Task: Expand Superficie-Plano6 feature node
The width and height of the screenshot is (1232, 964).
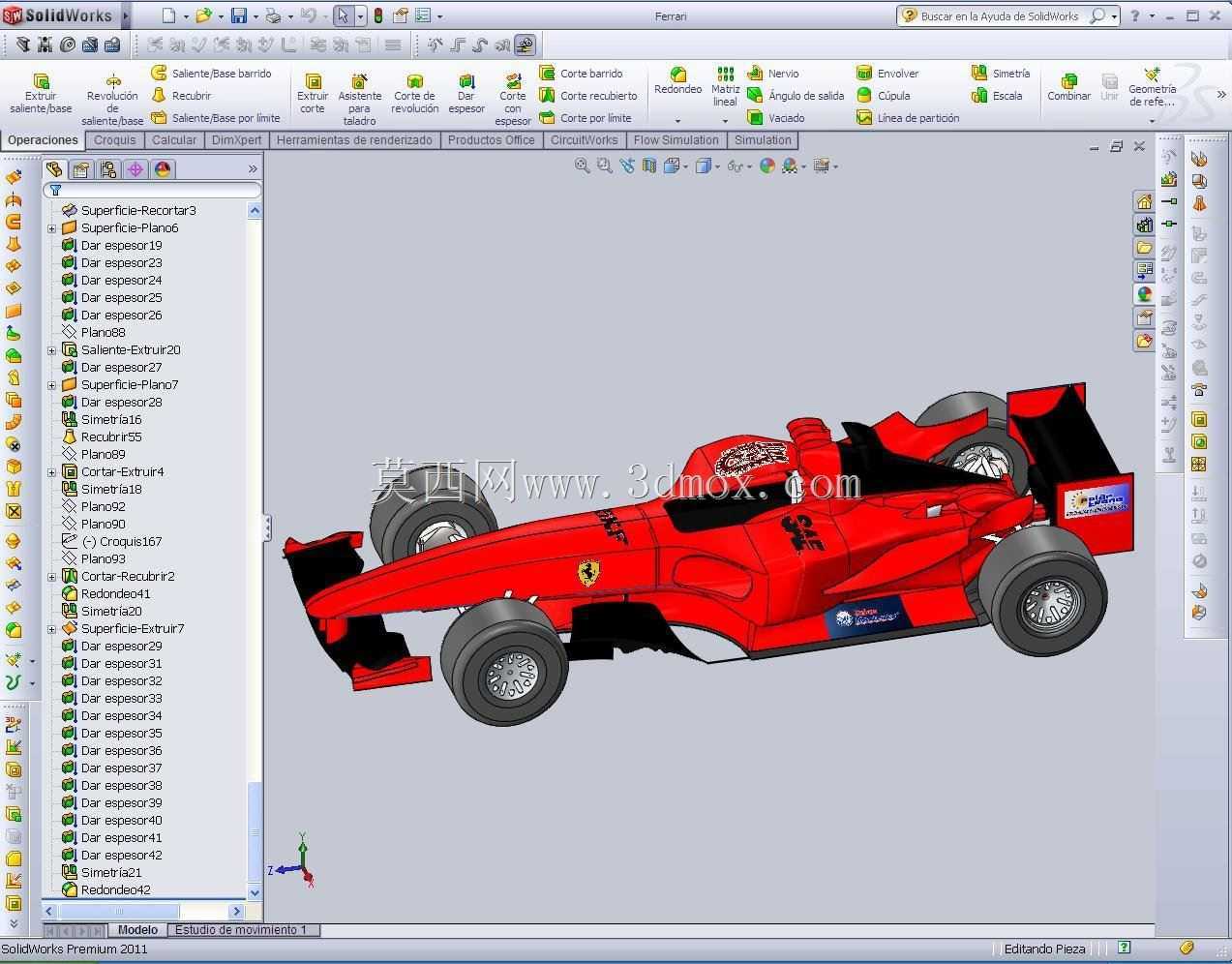Action: tap(52, 228)
